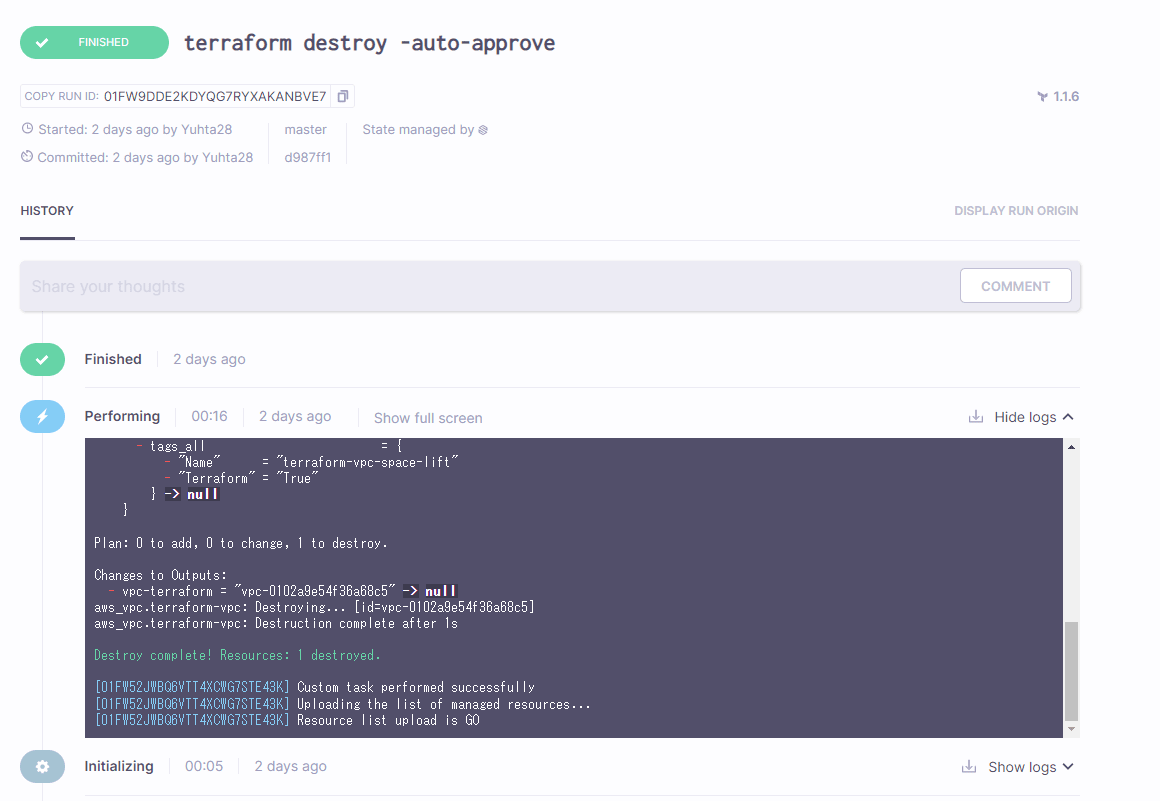This screenshot has height=801, width=1160.
Task: Click the Performing duration 00:16
Action: pyautogui.click(x=209, y=416)
